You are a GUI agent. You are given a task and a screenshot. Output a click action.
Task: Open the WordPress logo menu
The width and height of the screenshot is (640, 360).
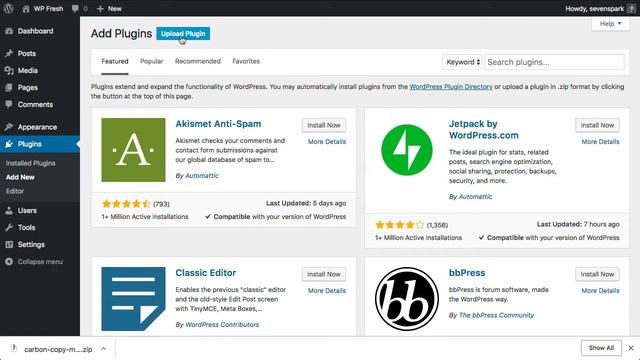(x=8, y=8)
